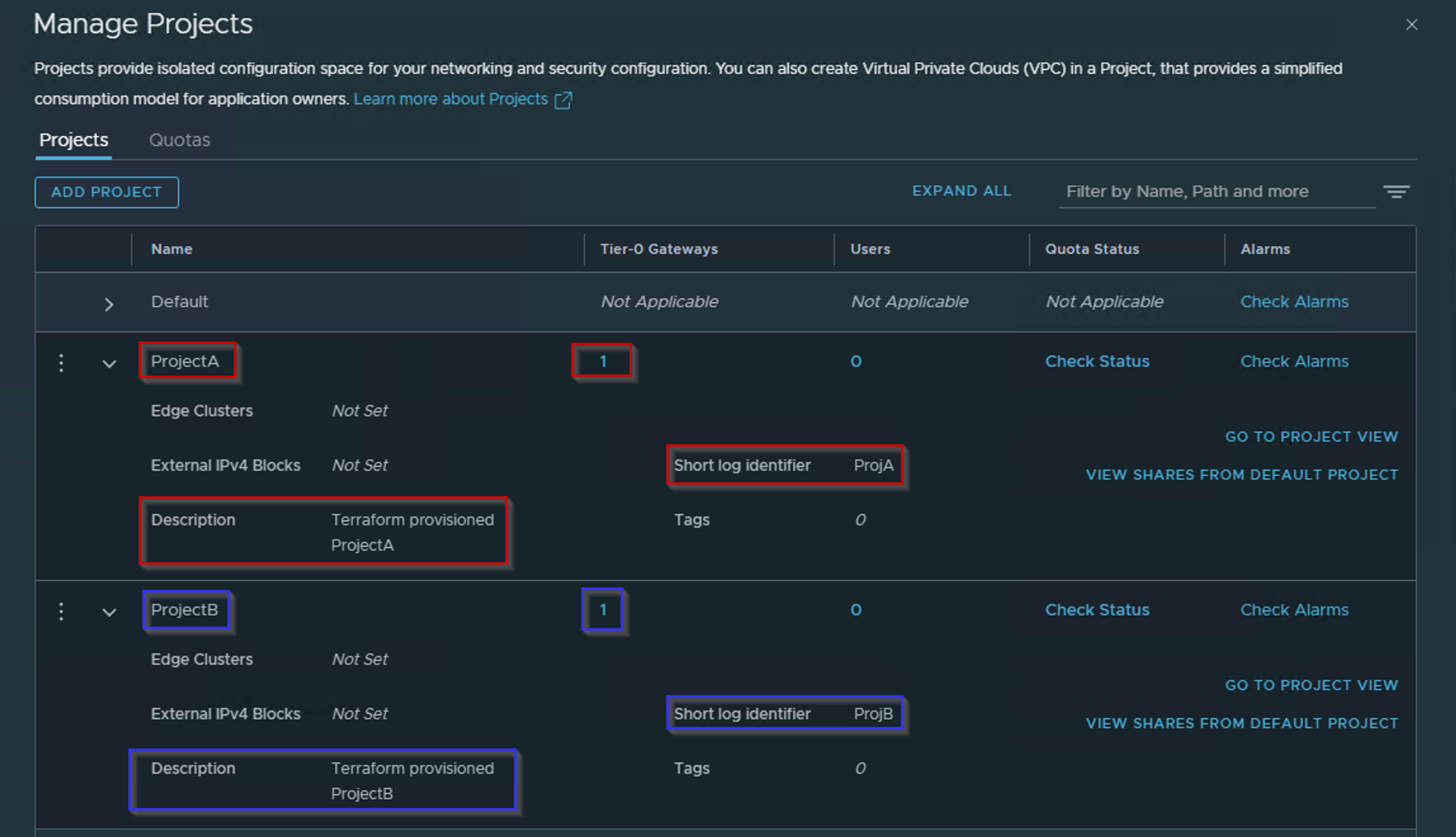Click EXPAND ALL
The width and height of the screenshot is (1456, 837).
pyautogui.click(x=961, y=191)
